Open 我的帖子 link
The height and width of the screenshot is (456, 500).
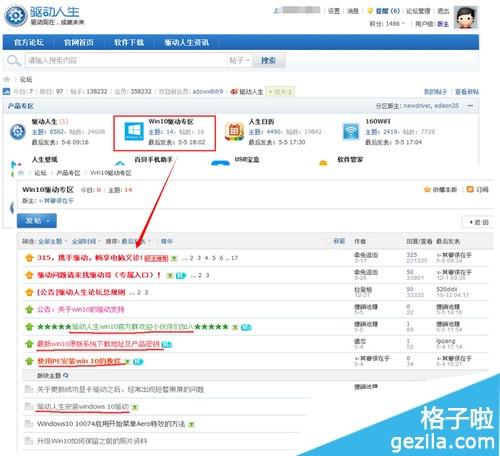pyautogui.click(x=435, y=92)
